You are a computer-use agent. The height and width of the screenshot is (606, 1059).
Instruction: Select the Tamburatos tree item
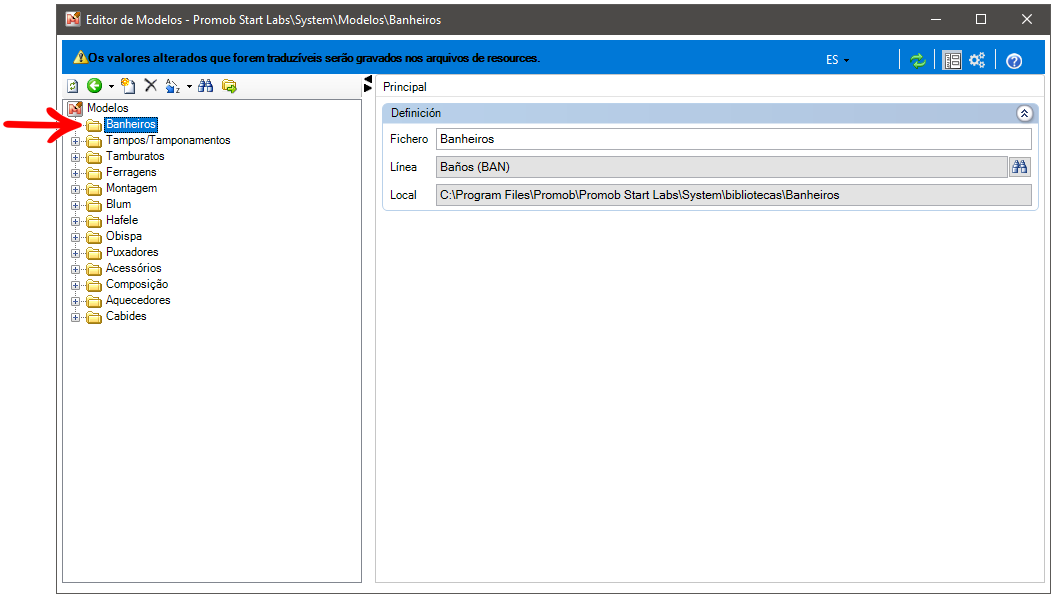click(135, 156)
